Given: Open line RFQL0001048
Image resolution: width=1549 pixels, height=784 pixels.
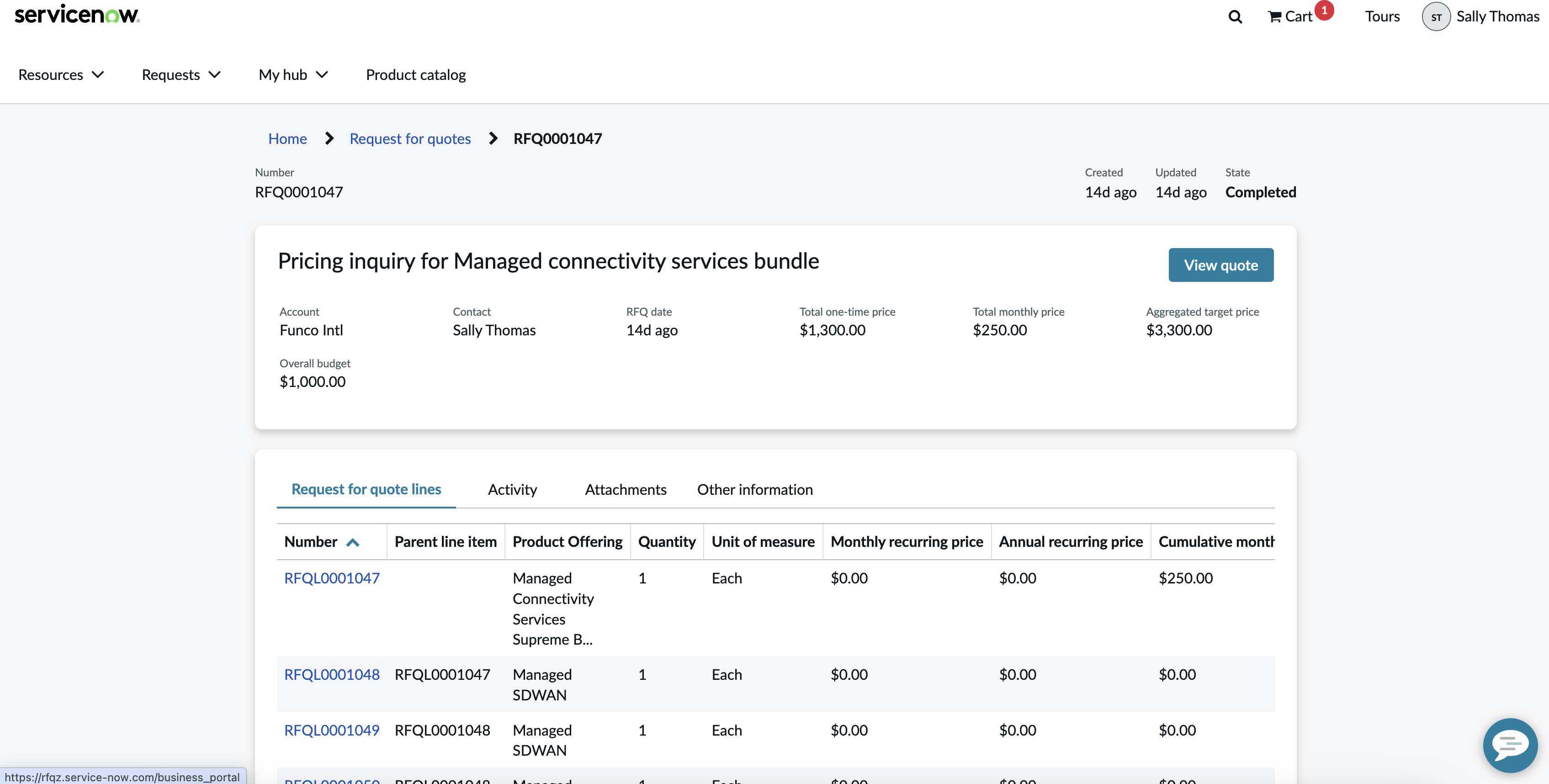Looking at the screenshot, I should (332, 674).
